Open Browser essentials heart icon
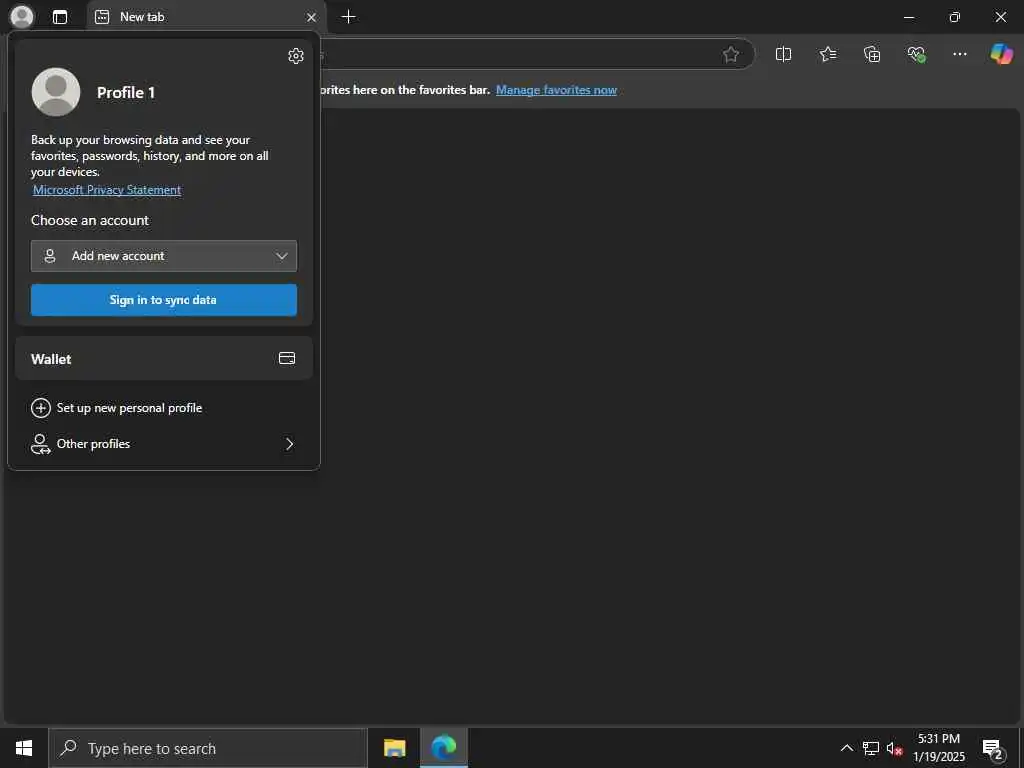 point(916,54)
